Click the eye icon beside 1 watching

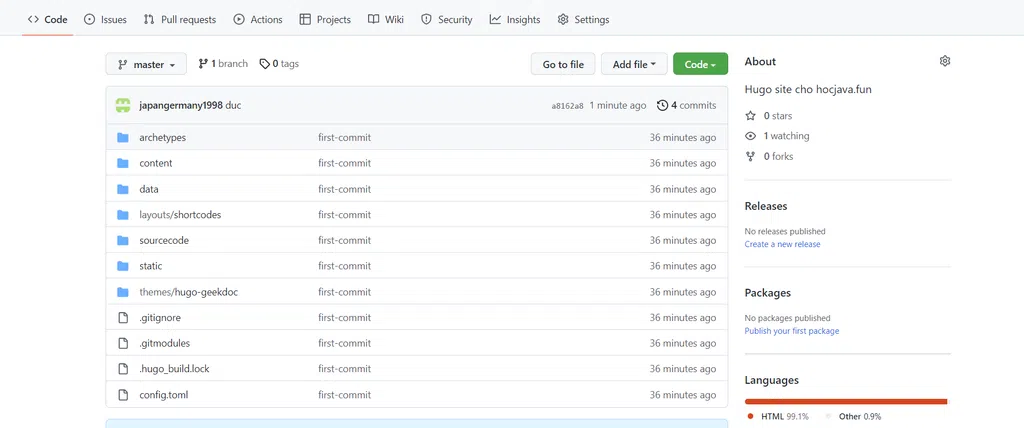point(750,136)
